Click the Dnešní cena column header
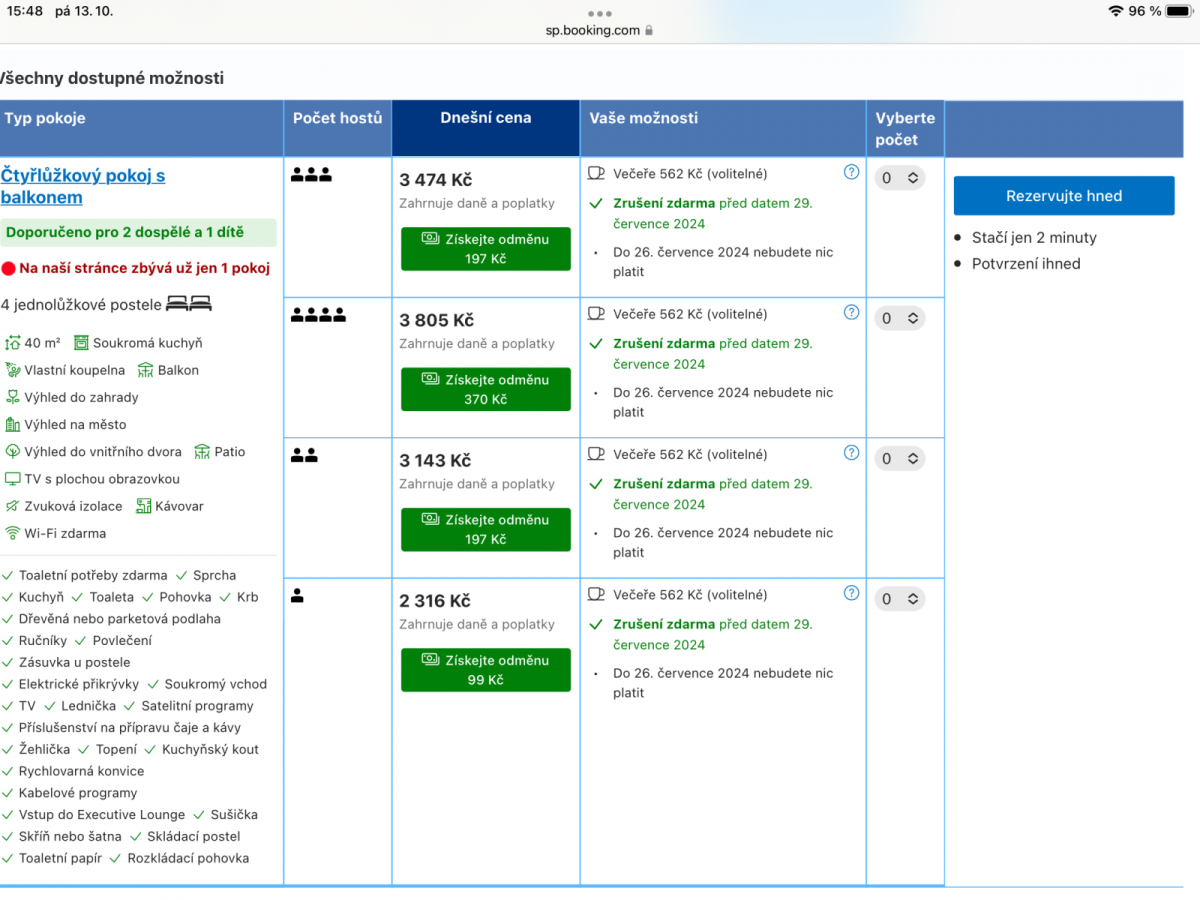This screenshot has height=900, width=1200. tap(485, 118)
